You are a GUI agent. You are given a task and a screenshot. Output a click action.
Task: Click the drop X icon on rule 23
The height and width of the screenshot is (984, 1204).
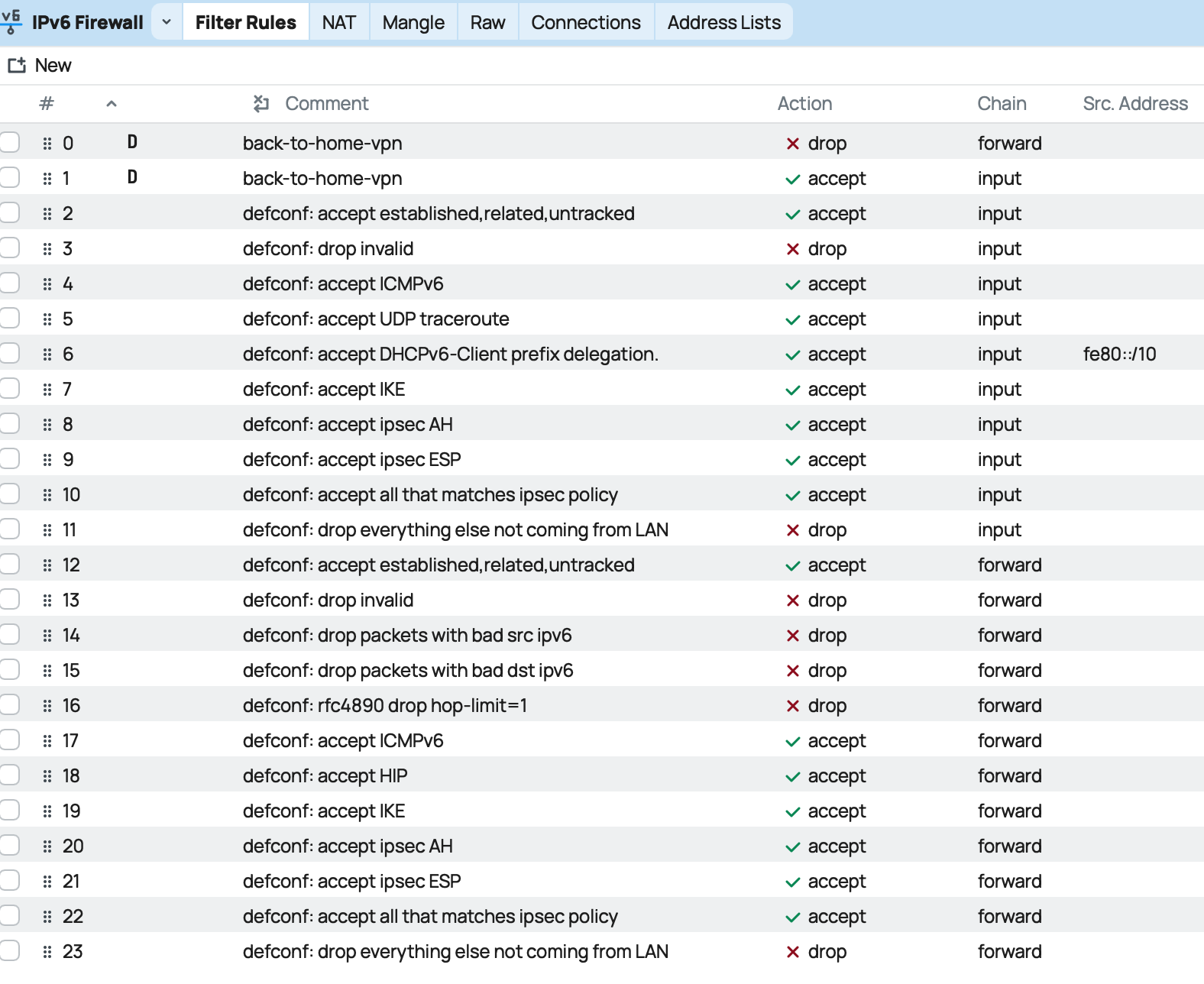tap(793, 952)
